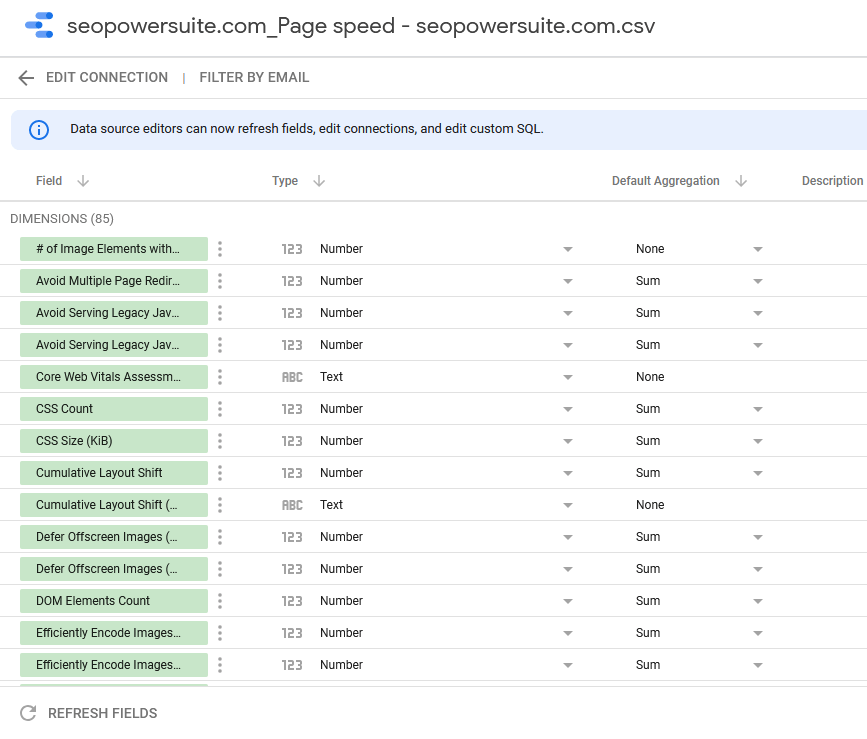Open three-dot menu for DOM Elements Count
867x739 pixels.
click(x=220, y=601)
